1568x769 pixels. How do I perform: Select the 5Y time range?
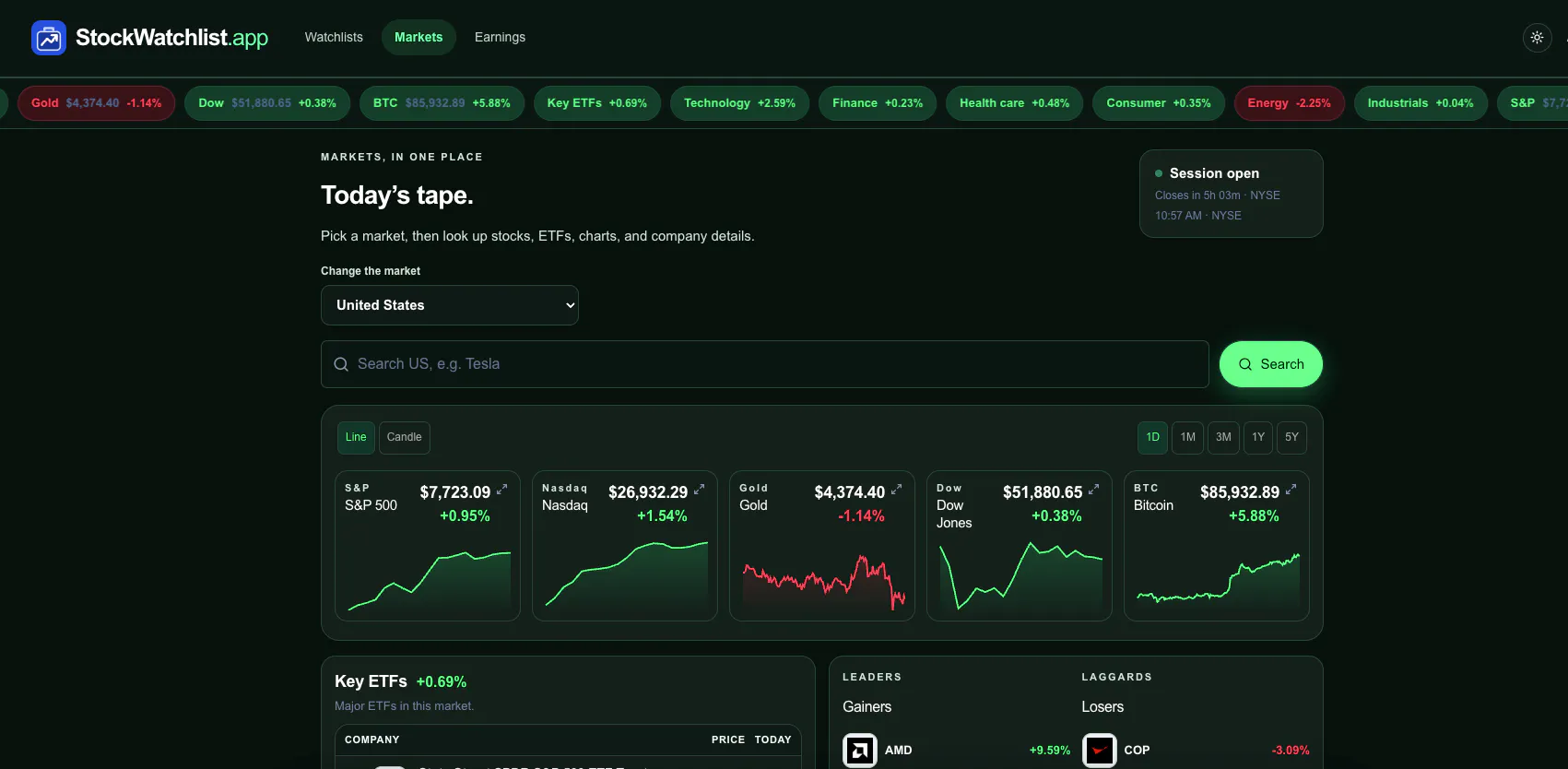pyautogui.click(x=1291, y=437)
